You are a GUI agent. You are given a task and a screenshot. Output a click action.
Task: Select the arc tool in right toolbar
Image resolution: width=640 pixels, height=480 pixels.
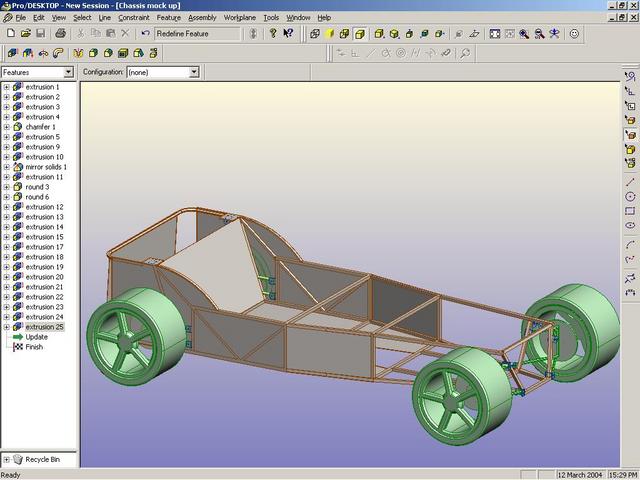click(630, 244)
